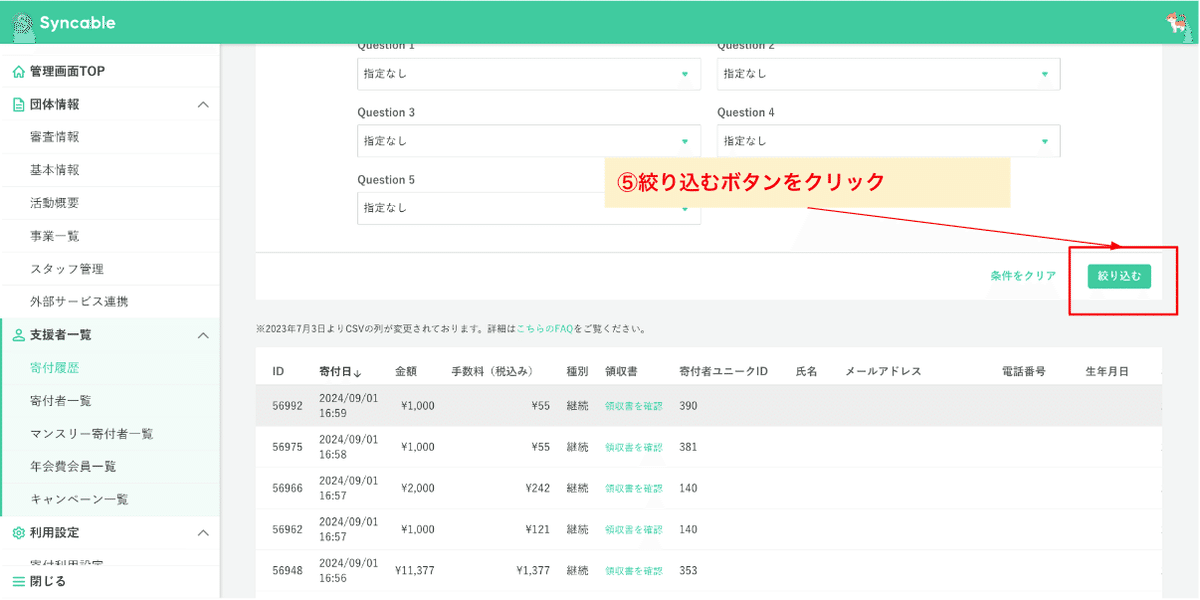Click the 条件をクリア link

[x=1024, y=277]
